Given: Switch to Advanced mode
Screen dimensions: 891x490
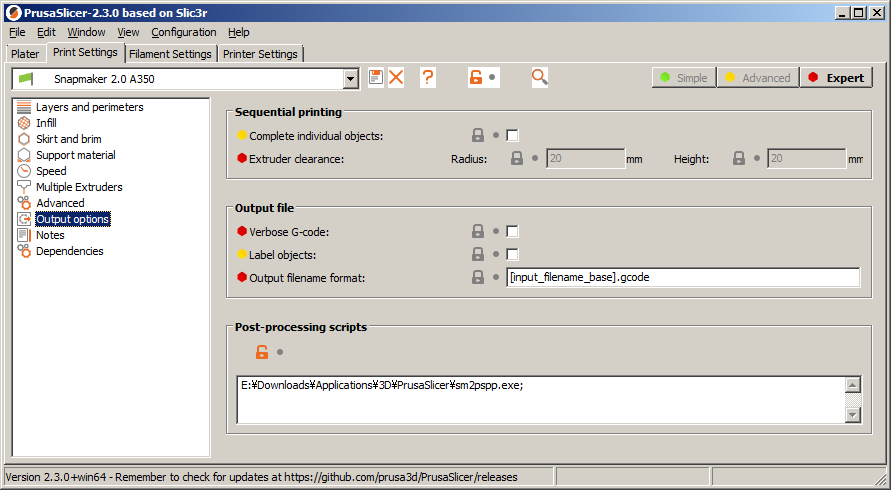Looking at the screenshot, I should 758,78.
